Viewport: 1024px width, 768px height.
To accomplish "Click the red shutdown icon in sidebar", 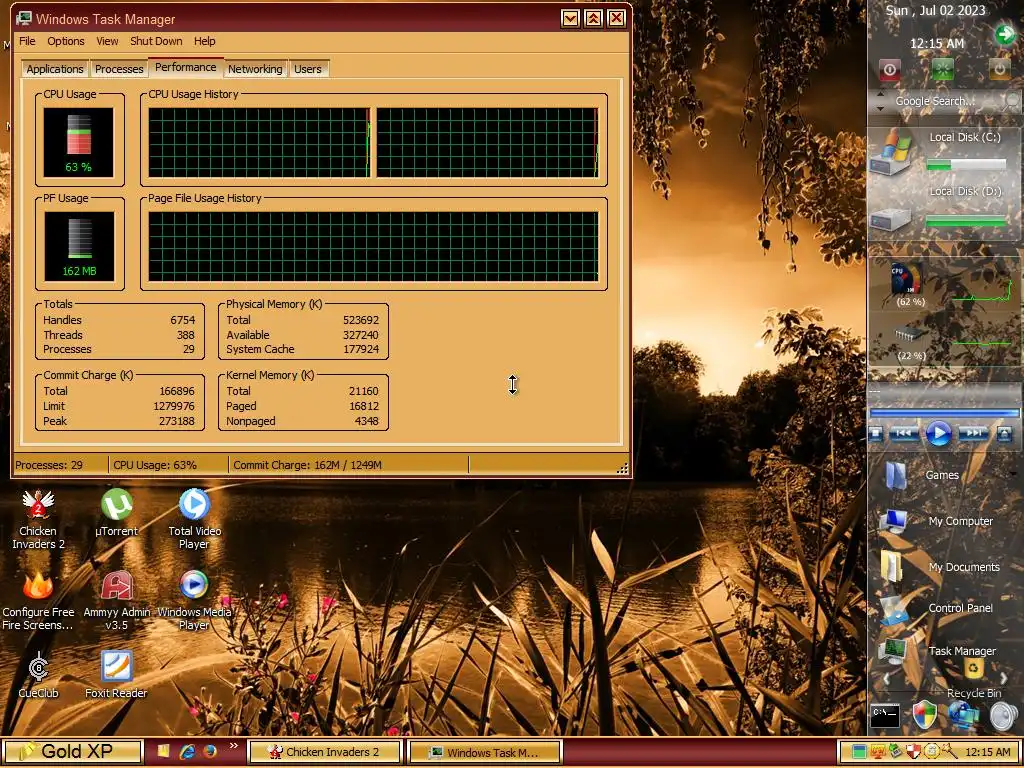I will (889, 69).
